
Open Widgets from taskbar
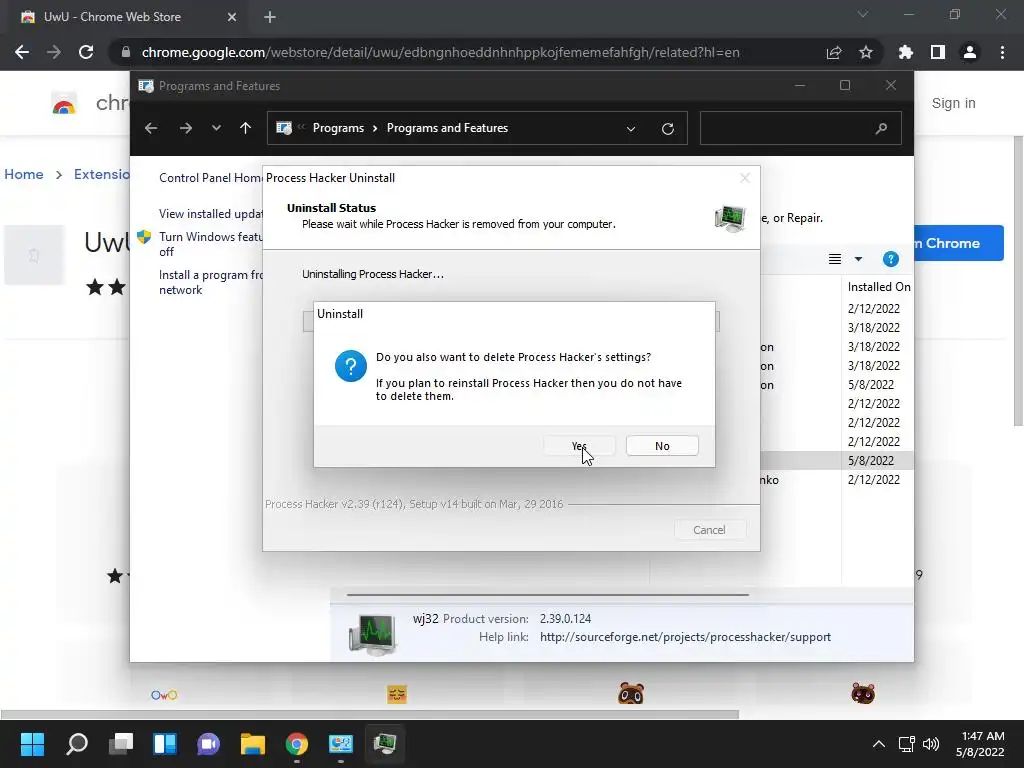pos(165,743)
